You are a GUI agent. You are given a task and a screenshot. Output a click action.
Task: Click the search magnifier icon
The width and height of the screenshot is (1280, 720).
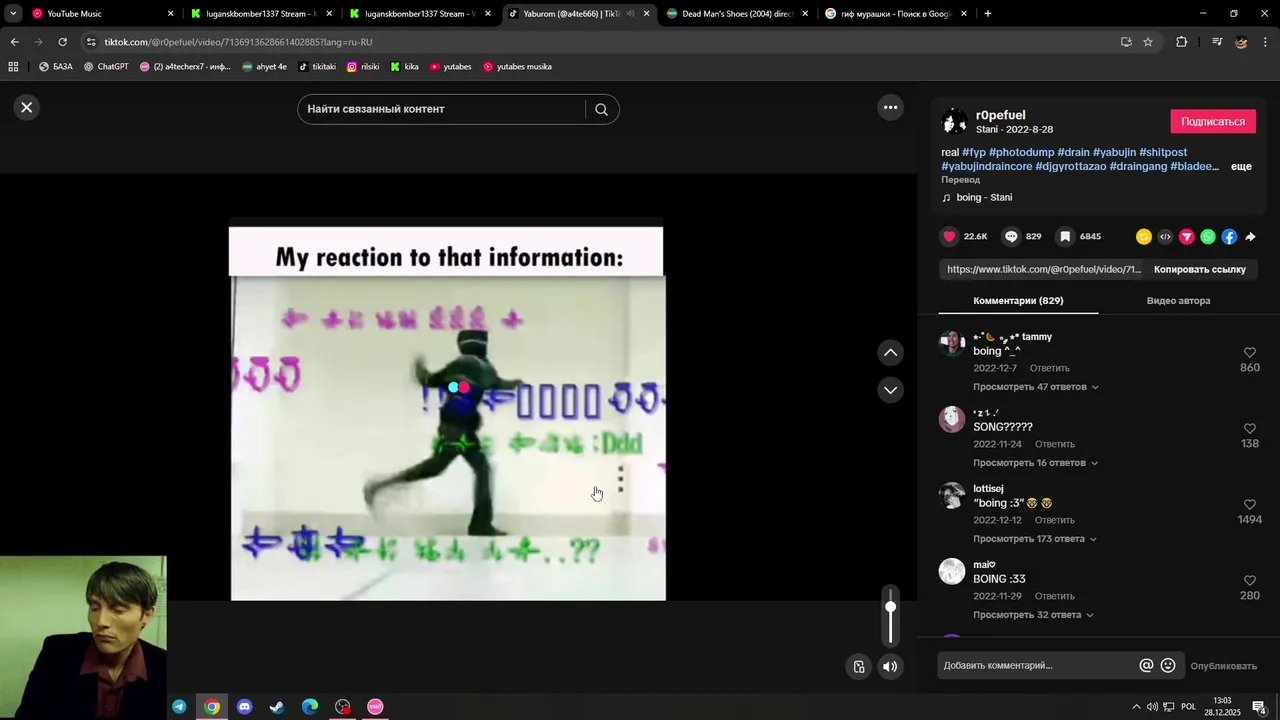pos(601,109)
